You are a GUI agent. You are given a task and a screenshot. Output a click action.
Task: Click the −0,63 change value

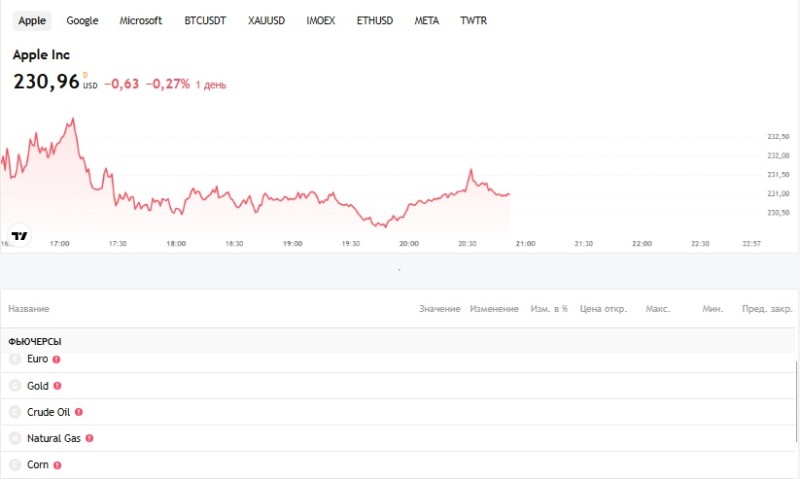122,84
